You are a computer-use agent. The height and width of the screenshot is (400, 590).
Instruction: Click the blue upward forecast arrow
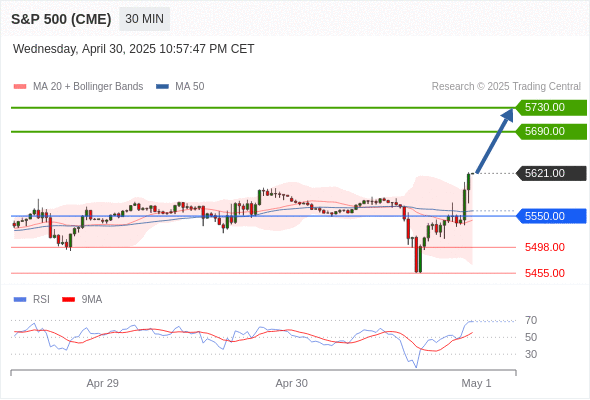click(x=495, y=140)
